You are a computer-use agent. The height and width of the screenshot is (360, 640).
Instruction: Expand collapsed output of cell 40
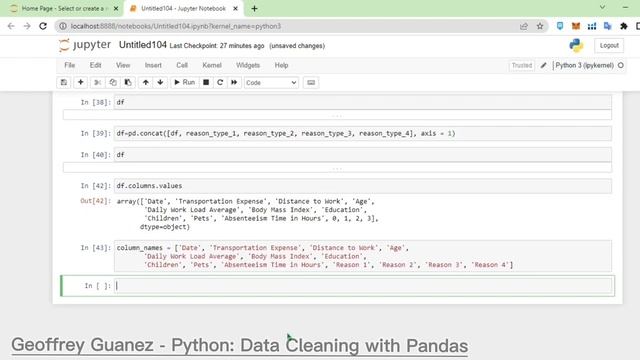[337, 168]
